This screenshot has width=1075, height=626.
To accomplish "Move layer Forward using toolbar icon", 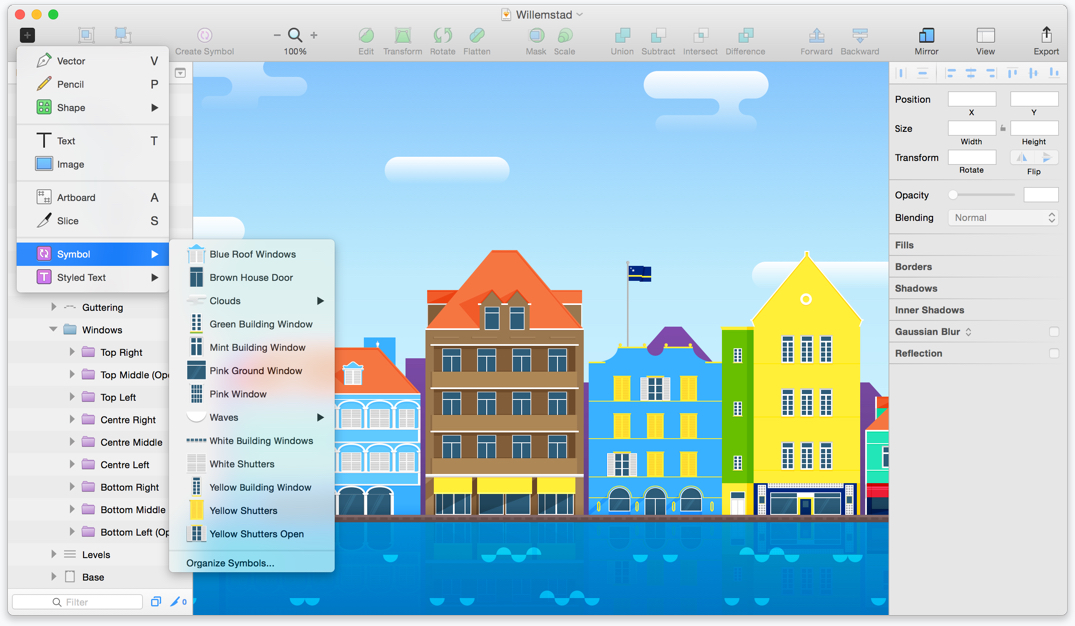I will point(816,36).
